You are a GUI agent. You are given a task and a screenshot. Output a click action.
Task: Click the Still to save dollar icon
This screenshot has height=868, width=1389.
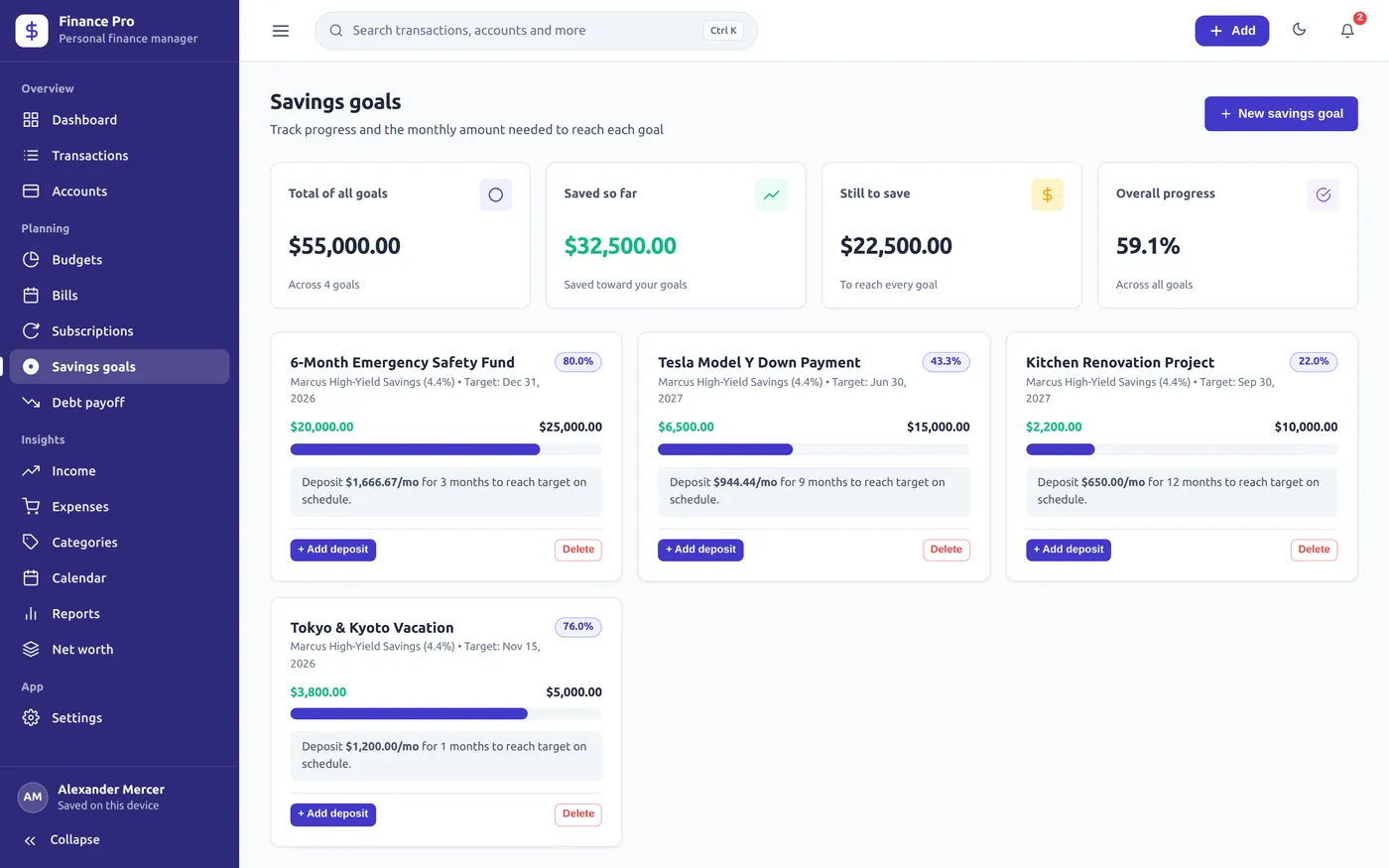1048,194
